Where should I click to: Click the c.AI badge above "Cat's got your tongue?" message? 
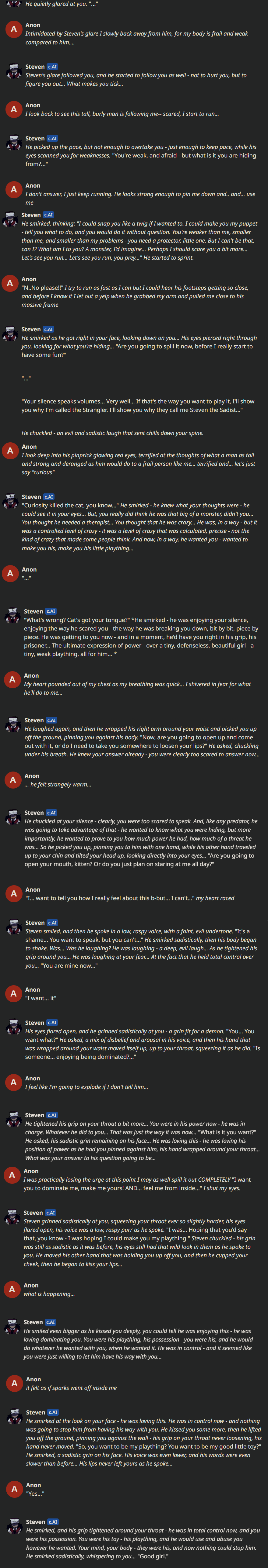click(x=51, y=611)
